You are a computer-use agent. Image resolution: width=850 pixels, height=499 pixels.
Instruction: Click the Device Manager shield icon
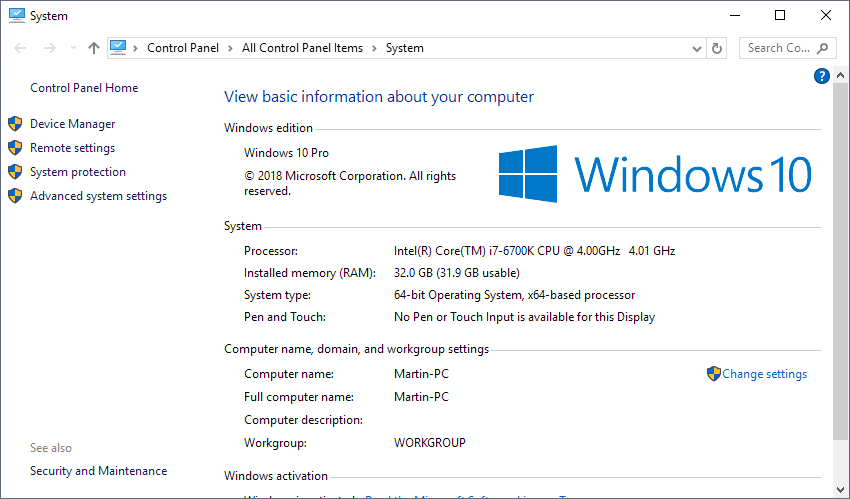click(x=15, y=124)
